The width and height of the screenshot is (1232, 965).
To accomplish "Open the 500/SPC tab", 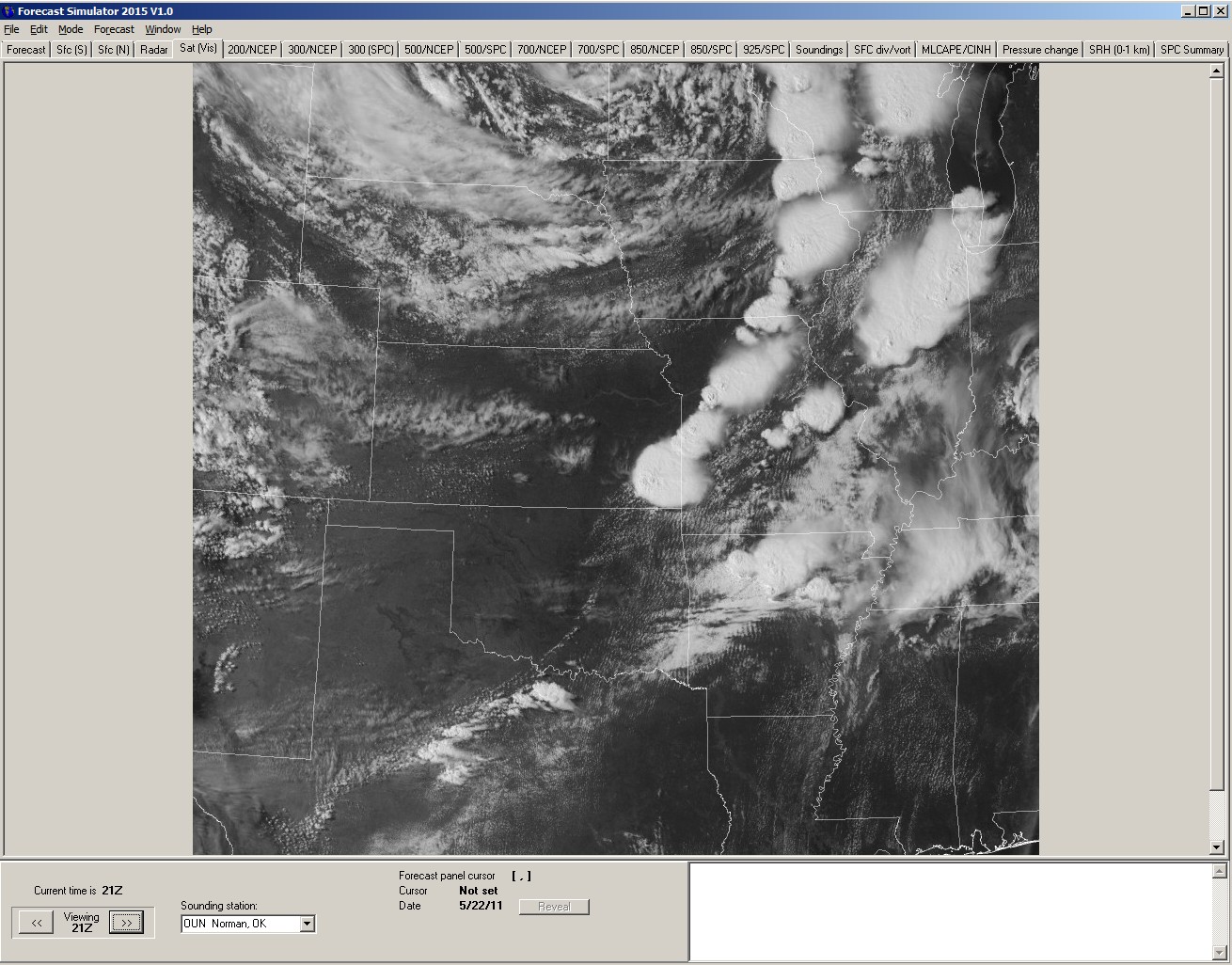I will point(485,50).
